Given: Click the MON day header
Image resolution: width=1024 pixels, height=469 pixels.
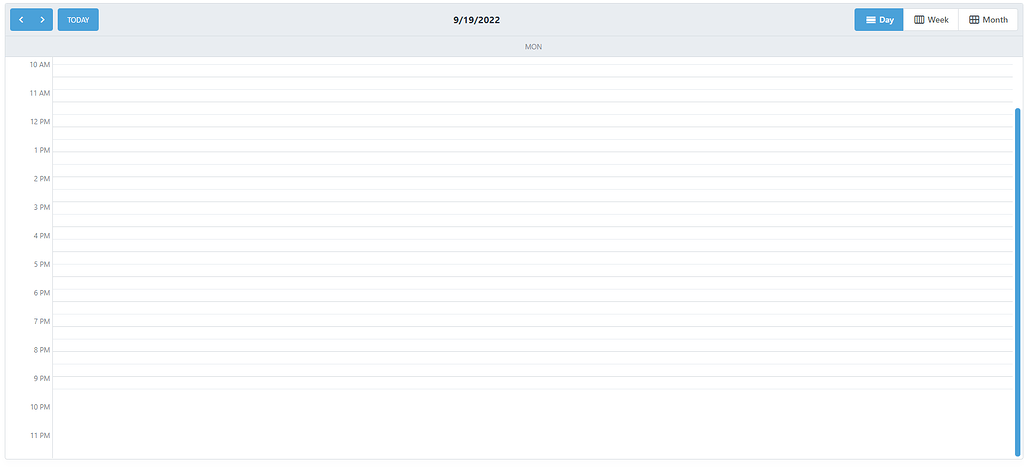Looking at the screenshot, I should (533, 47).
